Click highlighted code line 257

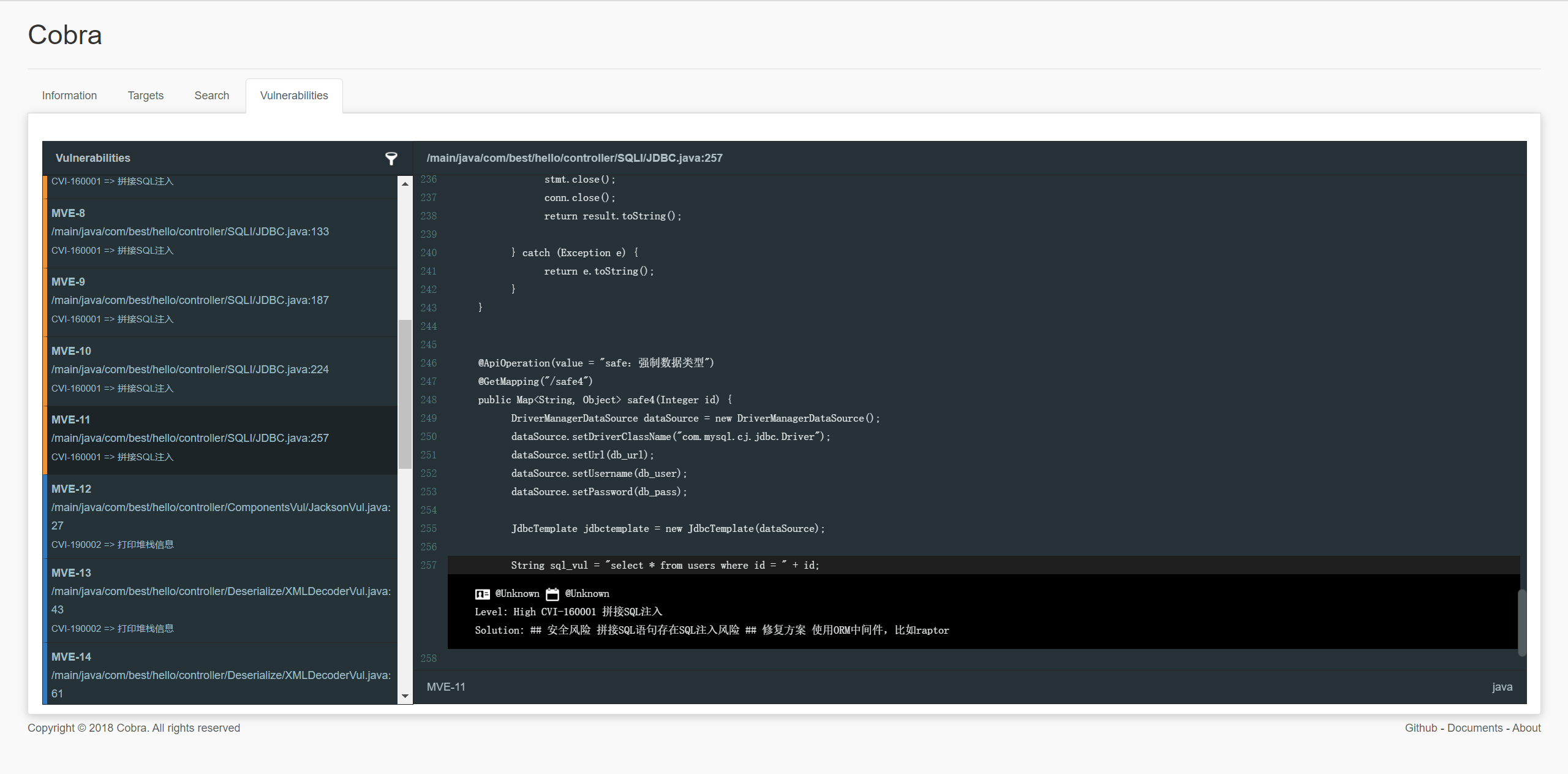pyautogui.click(x=665, y=565)
